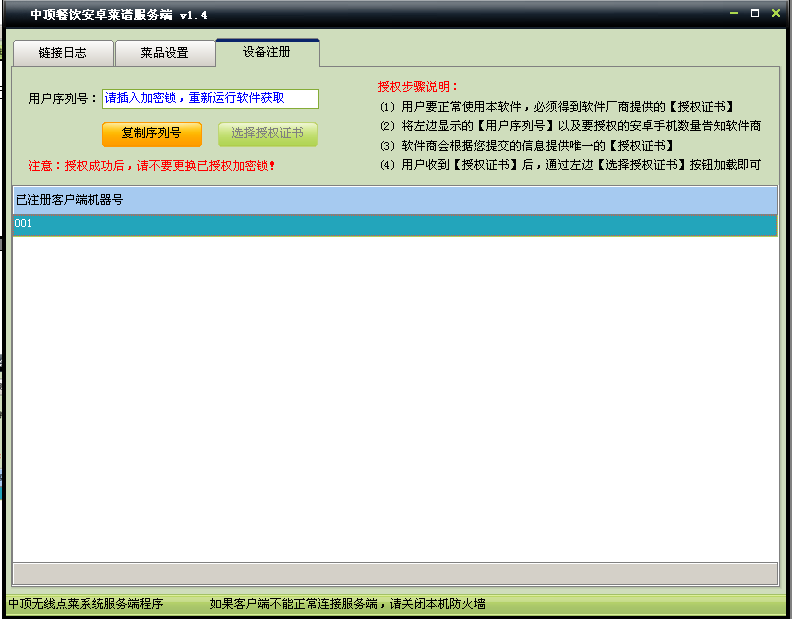Click the 中顶无线点菜系统服务端程序 status text
Viewport: 792px width, 619px height.
pos(85,604)
